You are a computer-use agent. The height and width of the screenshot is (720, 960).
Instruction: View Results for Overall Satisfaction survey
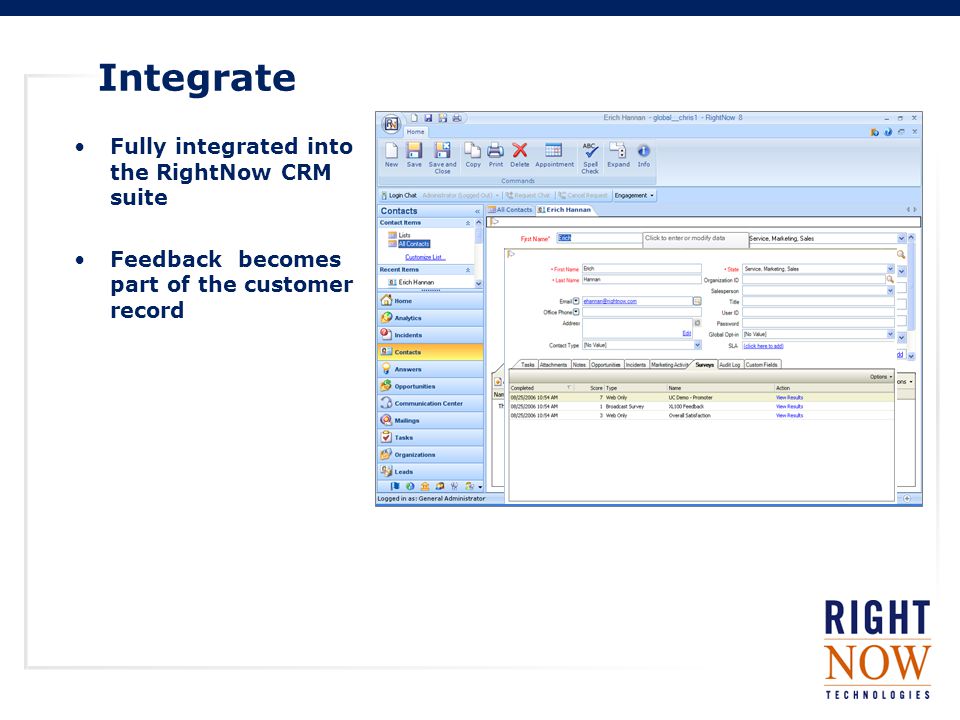[789, 415]
